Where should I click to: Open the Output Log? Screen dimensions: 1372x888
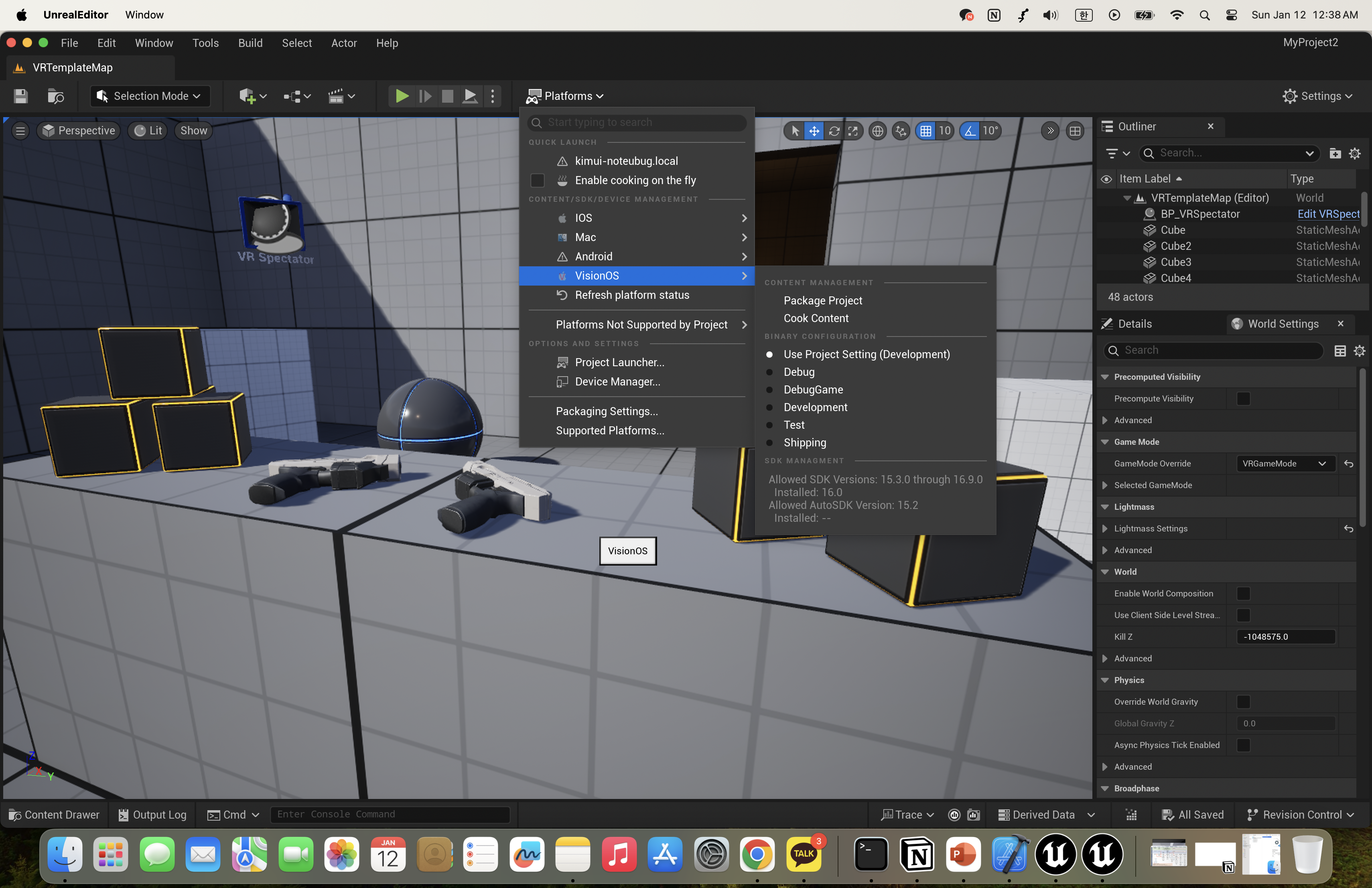(x=152, y=815)
